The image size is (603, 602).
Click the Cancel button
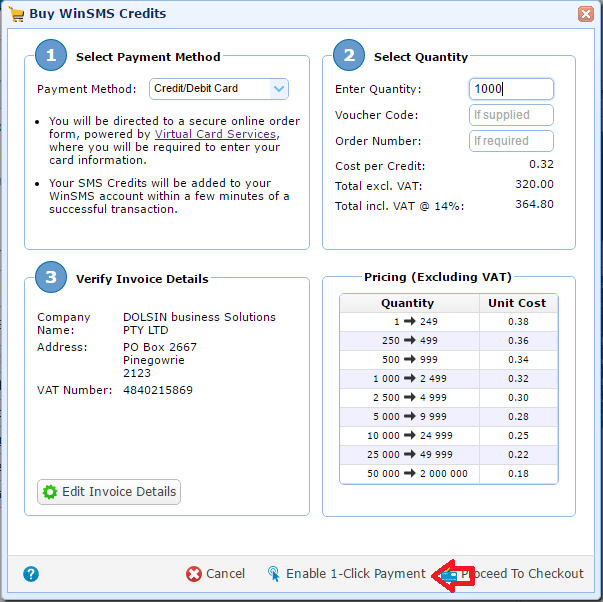coord(215,574)
